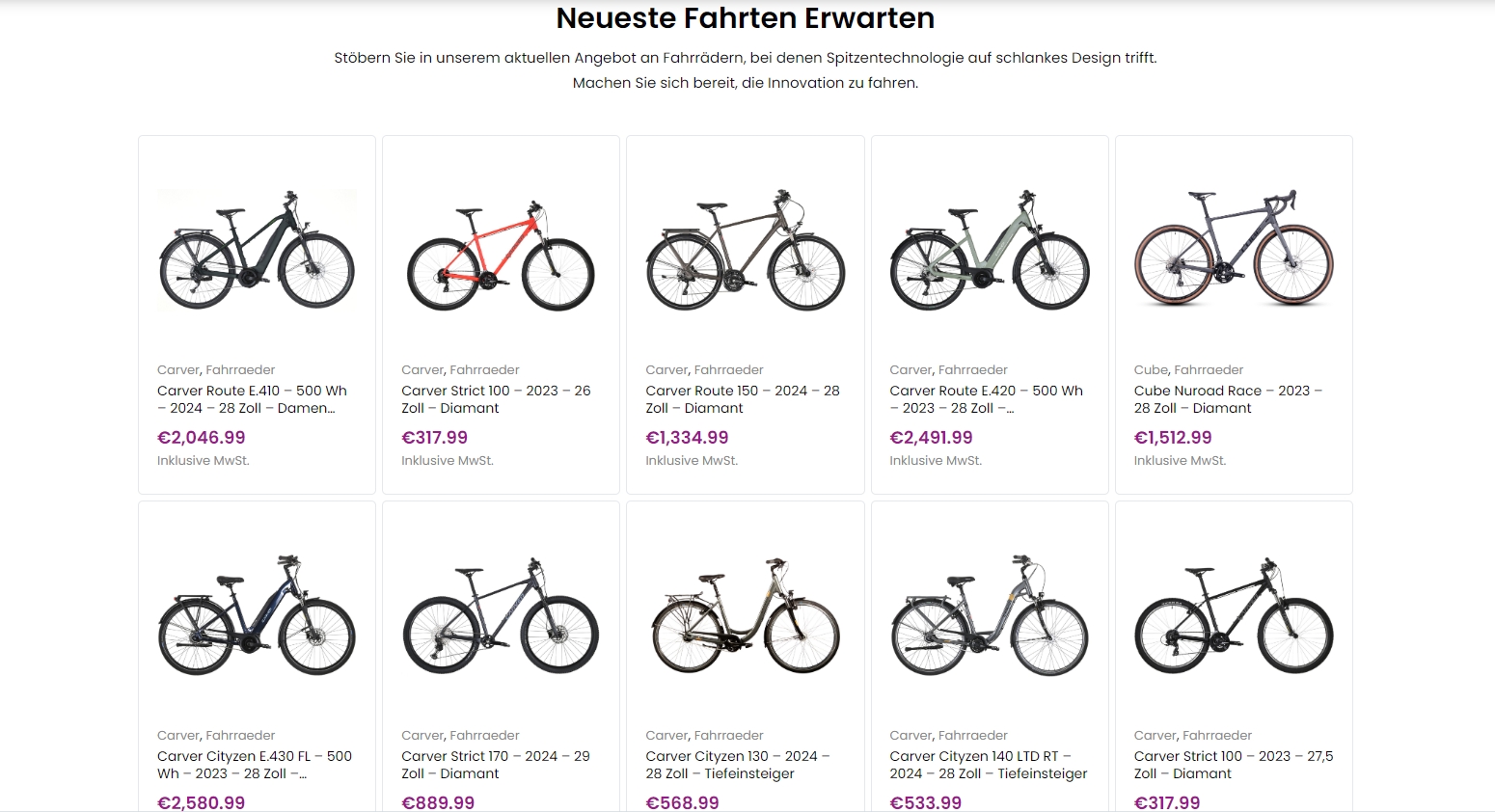Click Carver Strict 100 2023 26 Zoll title
This screenshot has width=1495, height=812.
click(496, 399)
